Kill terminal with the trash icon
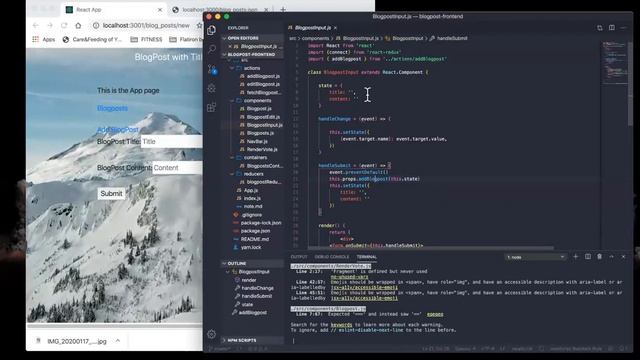640x360 pixels. [600, 257]
